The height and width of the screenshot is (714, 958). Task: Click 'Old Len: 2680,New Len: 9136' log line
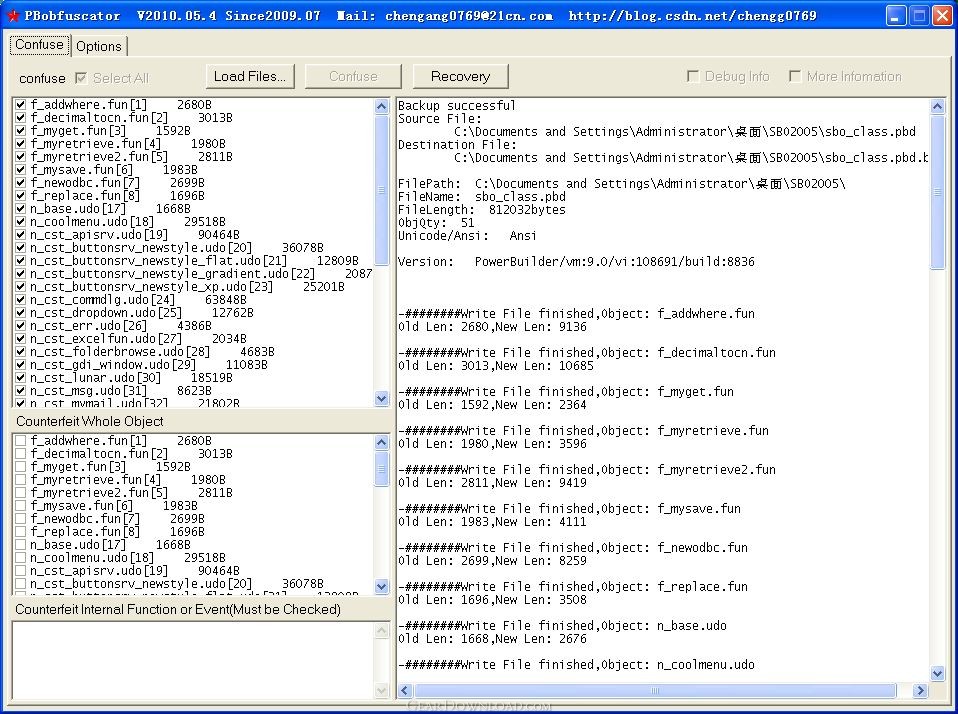(x=492, y=327)
